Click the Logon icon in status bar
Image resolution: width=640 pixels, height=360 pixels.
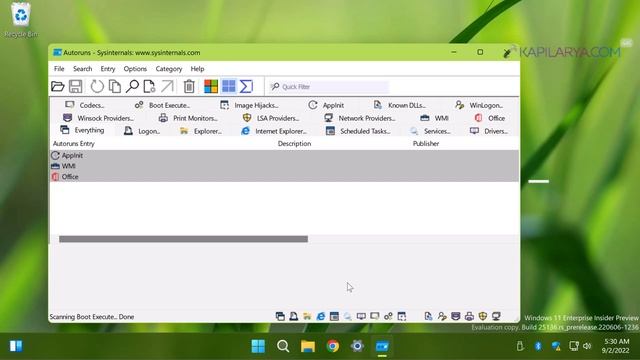point(293,316)
